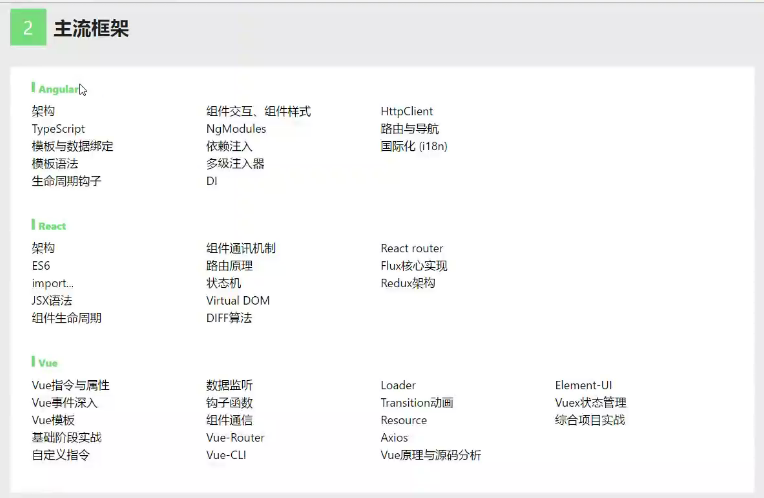Click import... item
The height and width of the screenshot is (498, 764).
pos(53,283)
